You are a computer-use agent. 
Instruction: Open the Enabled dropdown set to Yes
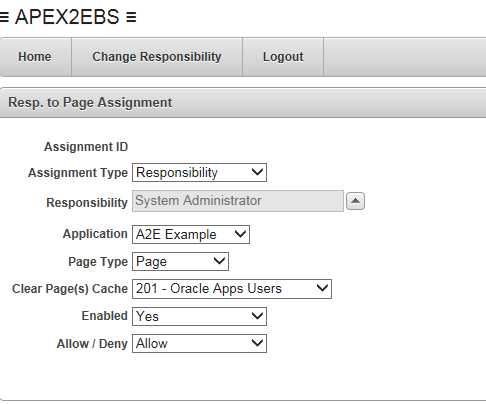pos(199,316)
